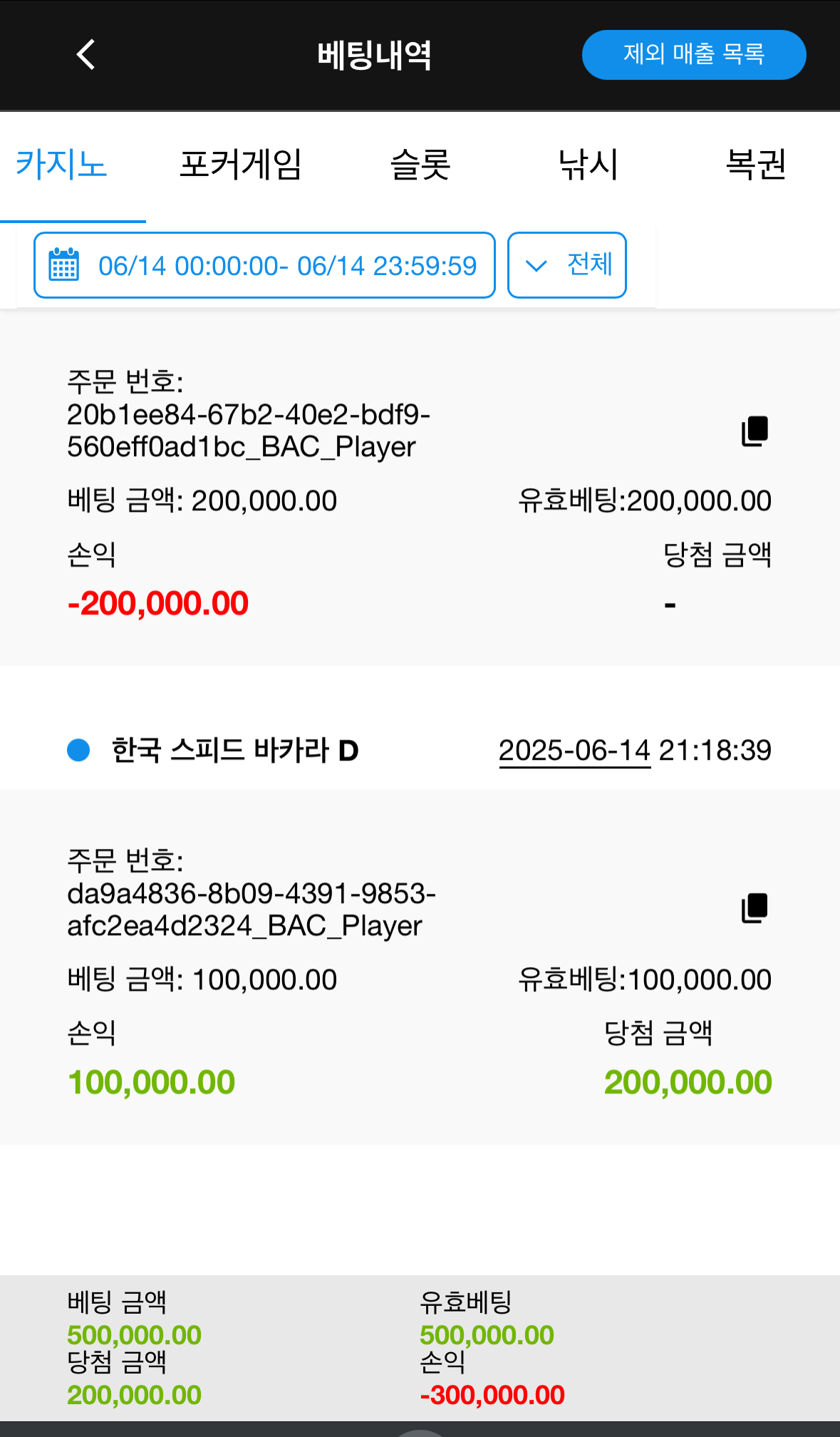Switch to the 카지노 tab
The width and height of the screenshot is (840, 1437).
[x=61, y=165]
